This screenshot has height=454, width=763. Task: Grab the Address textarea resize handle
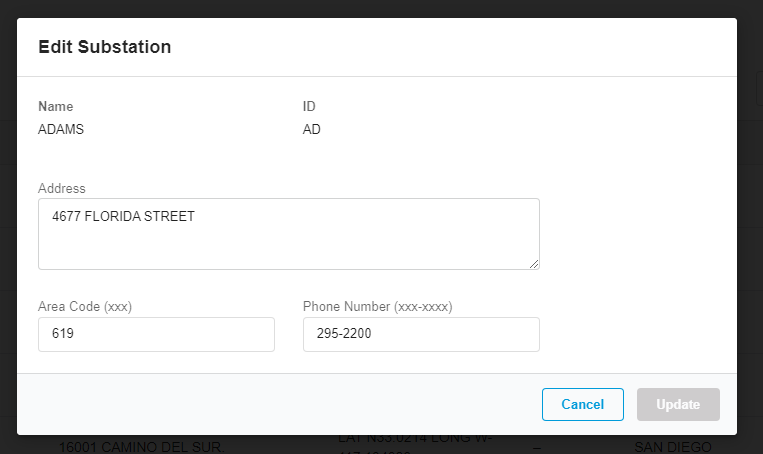(x=534, y=264)
